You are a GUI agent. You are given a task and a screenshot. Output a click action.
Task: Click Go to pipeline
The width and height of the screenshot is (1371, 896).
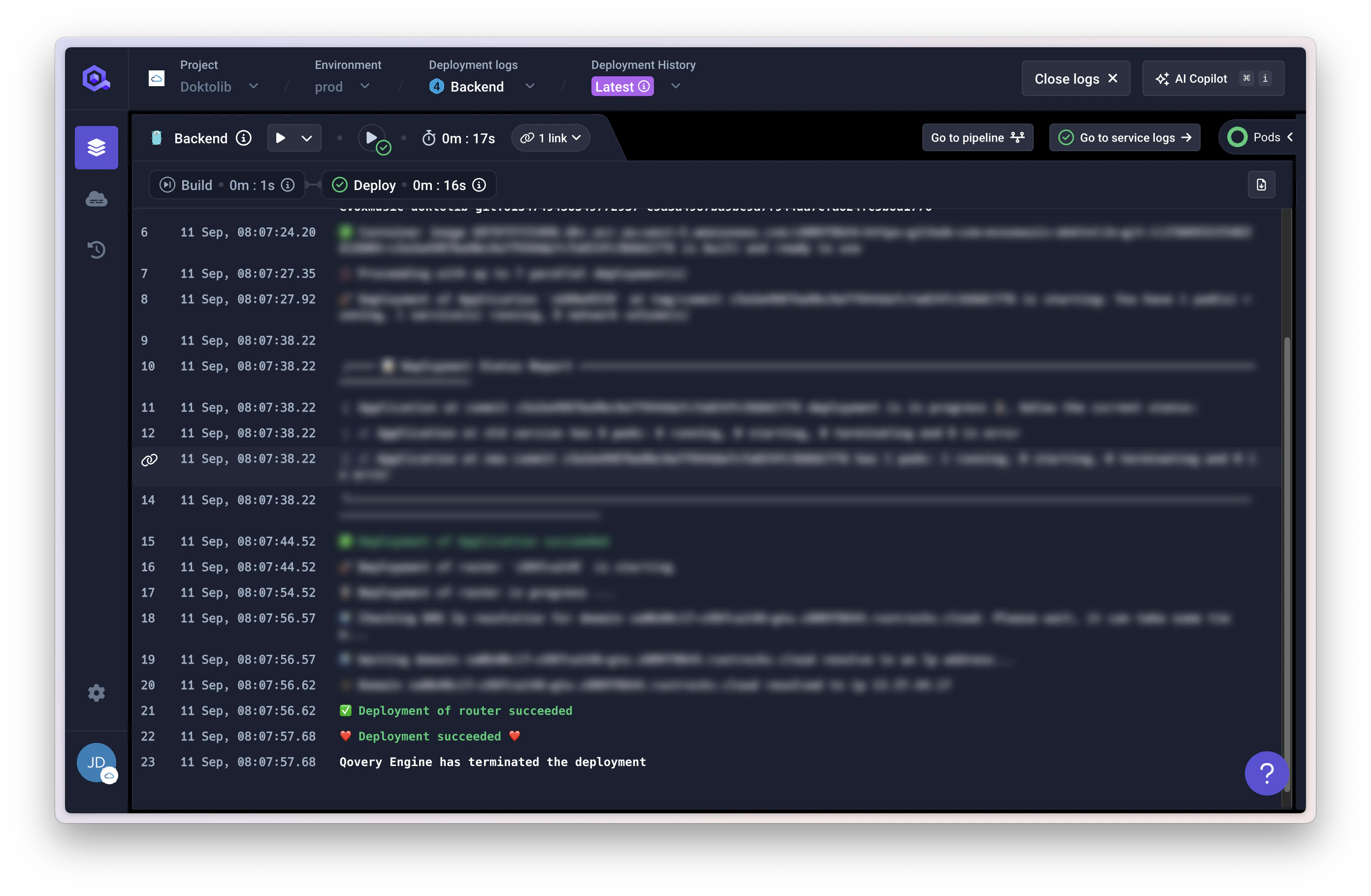coord(978,138)
